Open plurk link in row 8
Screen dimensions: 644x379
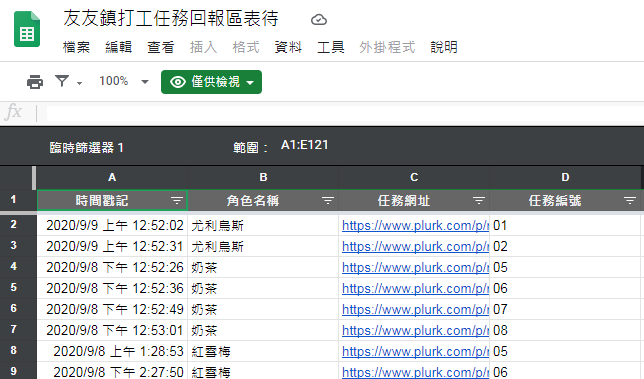point(415,351)
